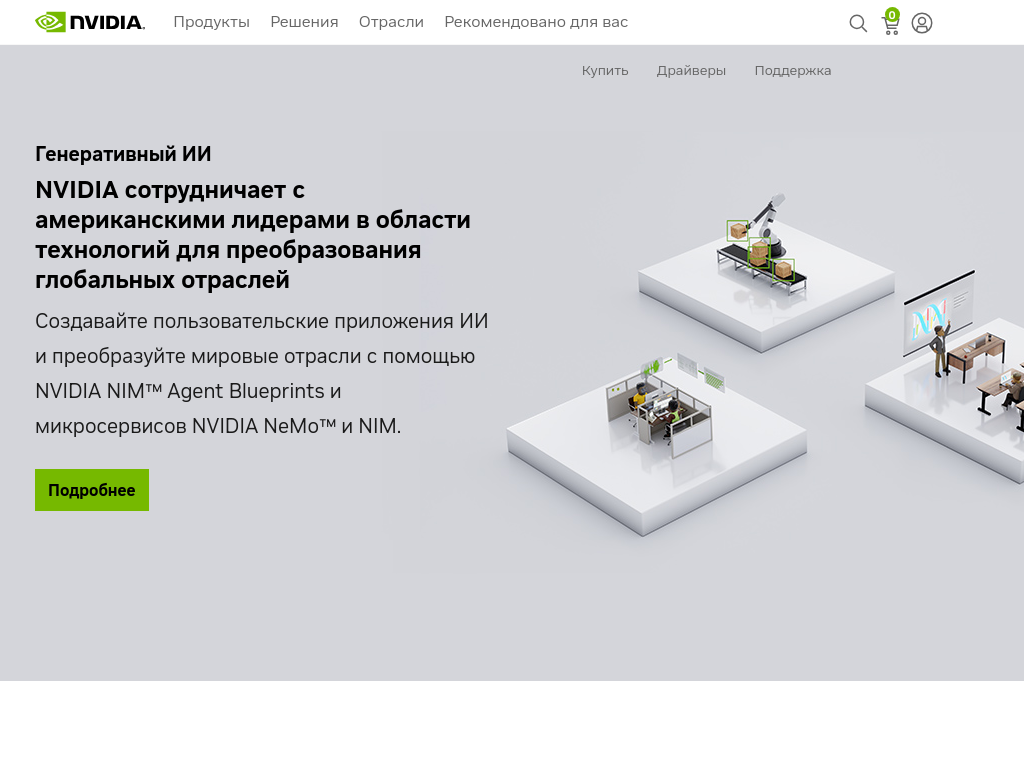Go to the Поддержка link
This screenshot has width=1024, height=768.
click(x=793, y=71)
